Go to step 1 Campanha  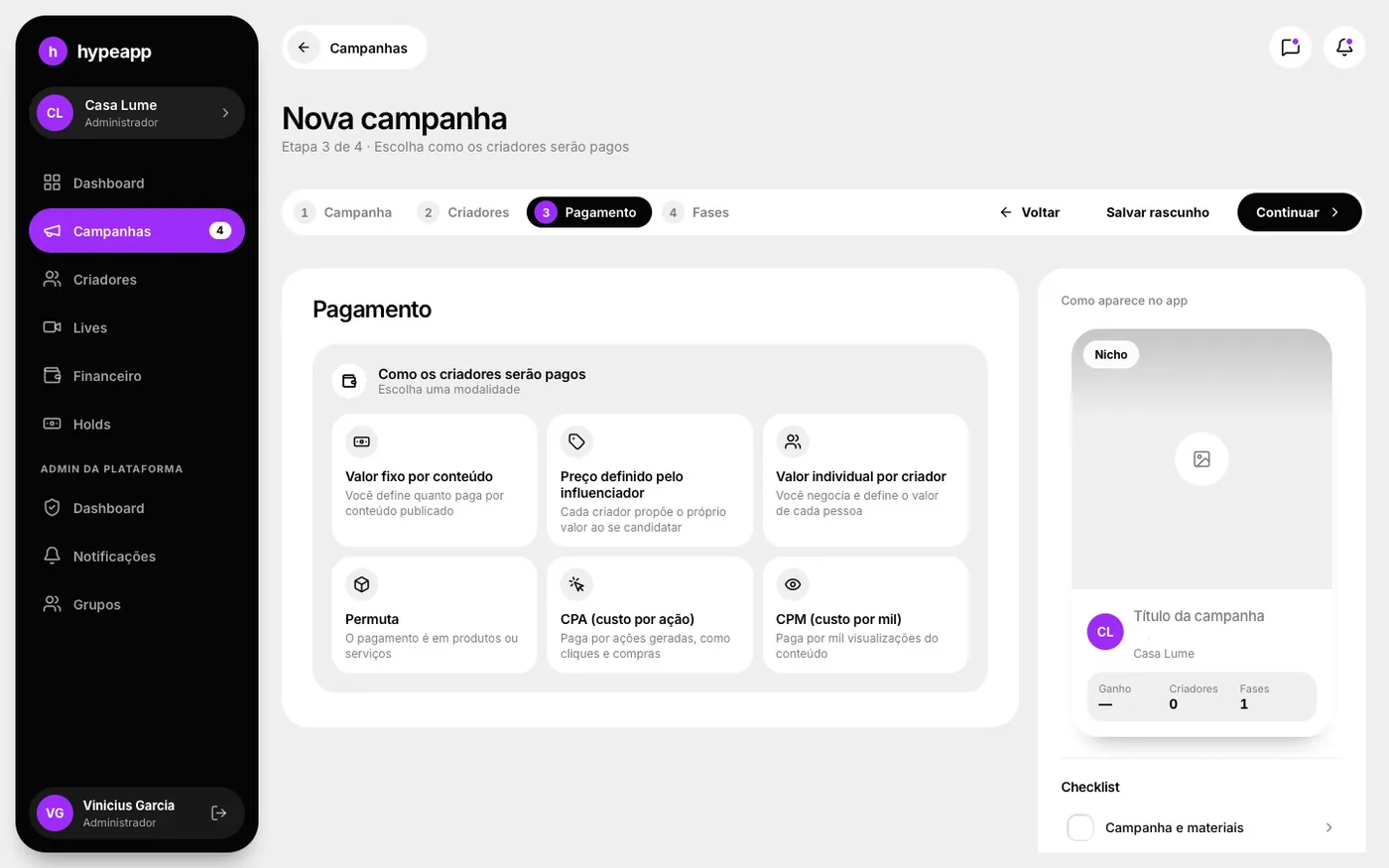point(345,212)
